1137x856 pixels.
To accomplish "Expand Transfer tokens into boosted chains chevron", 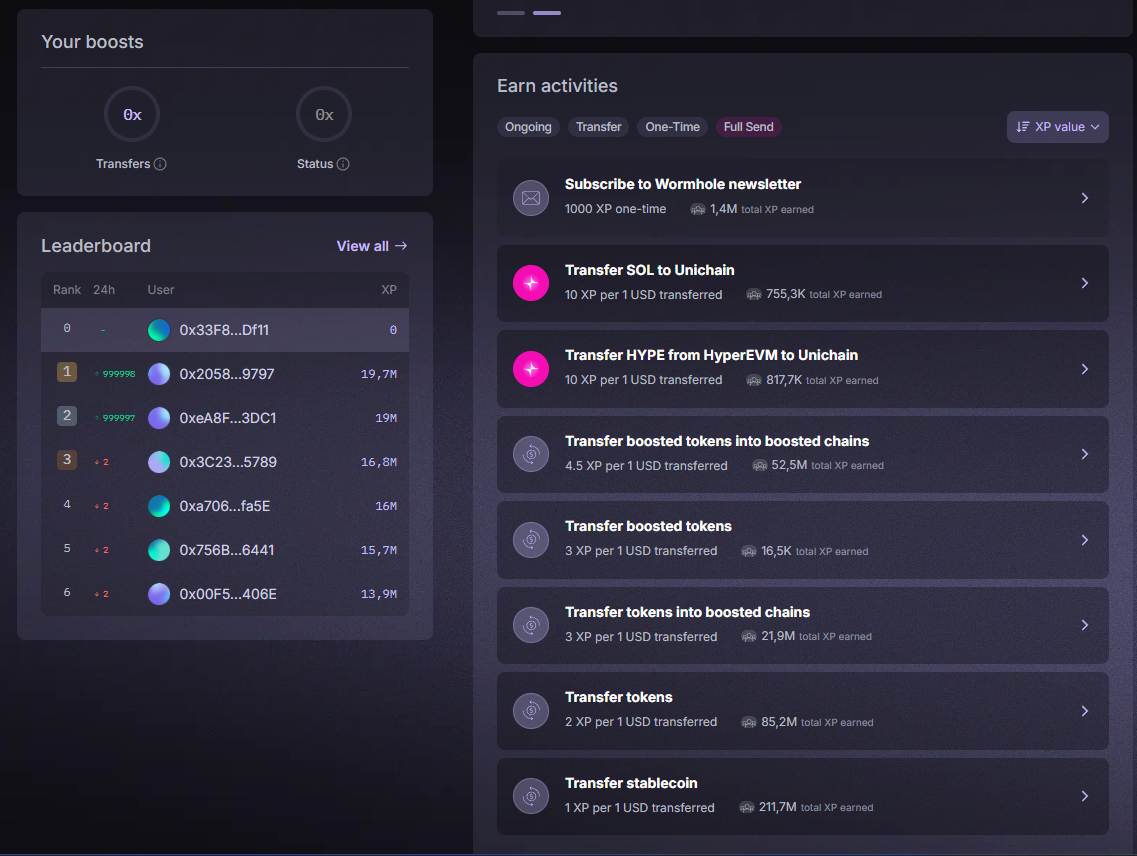I will point(1085,626).
